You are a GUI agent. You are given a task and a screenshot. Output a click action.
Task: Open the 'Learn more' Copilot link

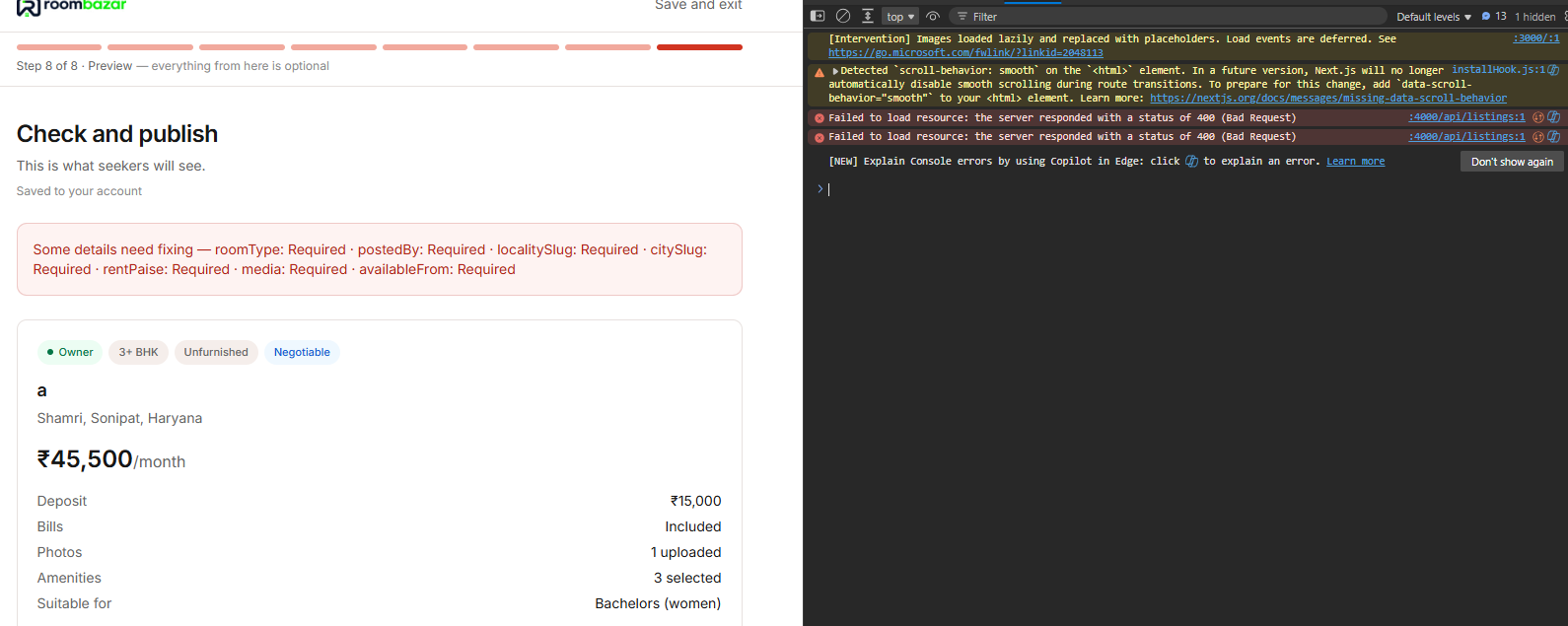tap(1355, 162)
